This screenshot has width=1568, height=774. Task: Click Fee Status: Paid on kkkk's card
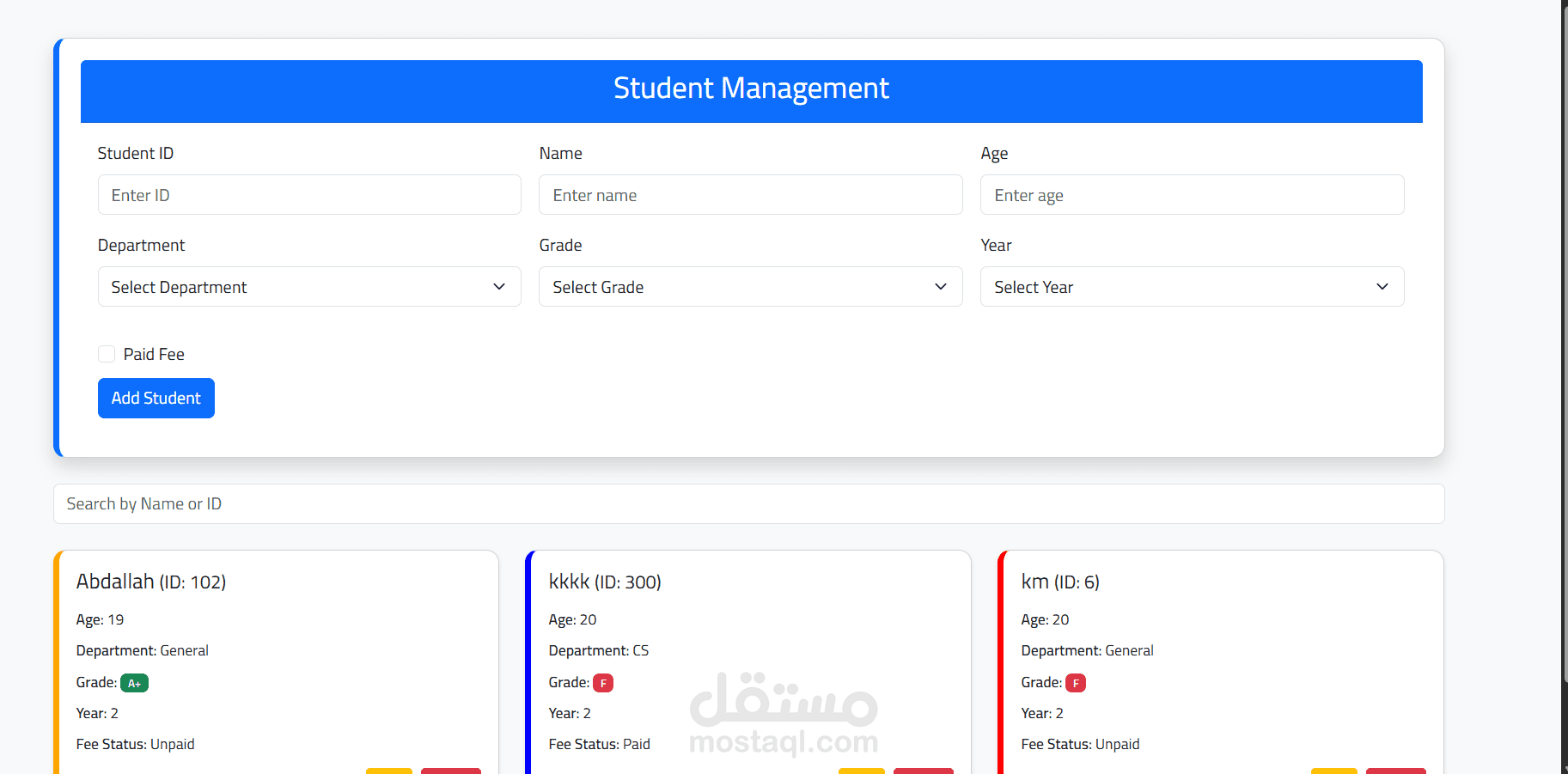pos(600,745)
